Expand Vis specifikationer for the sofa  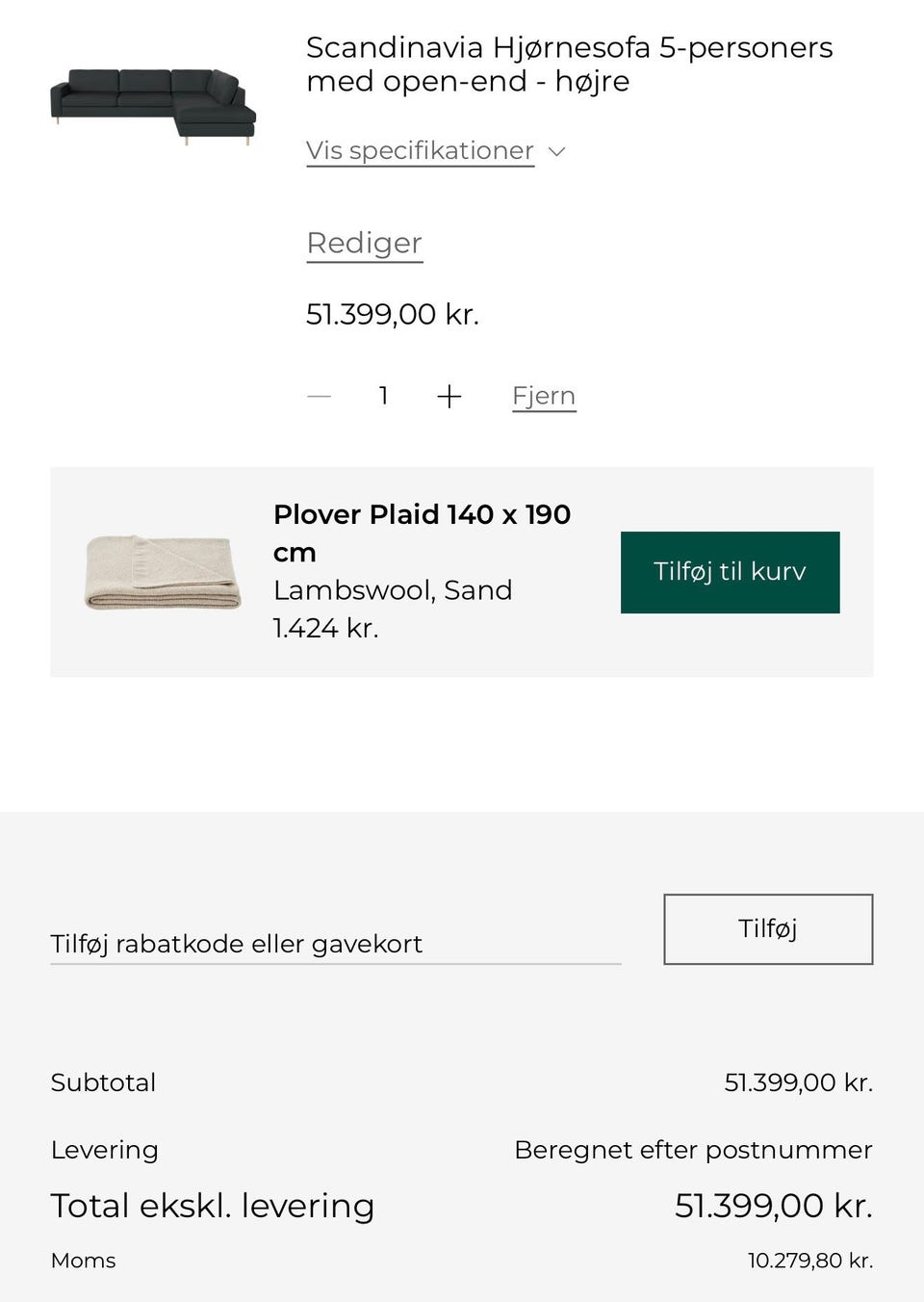420,151
